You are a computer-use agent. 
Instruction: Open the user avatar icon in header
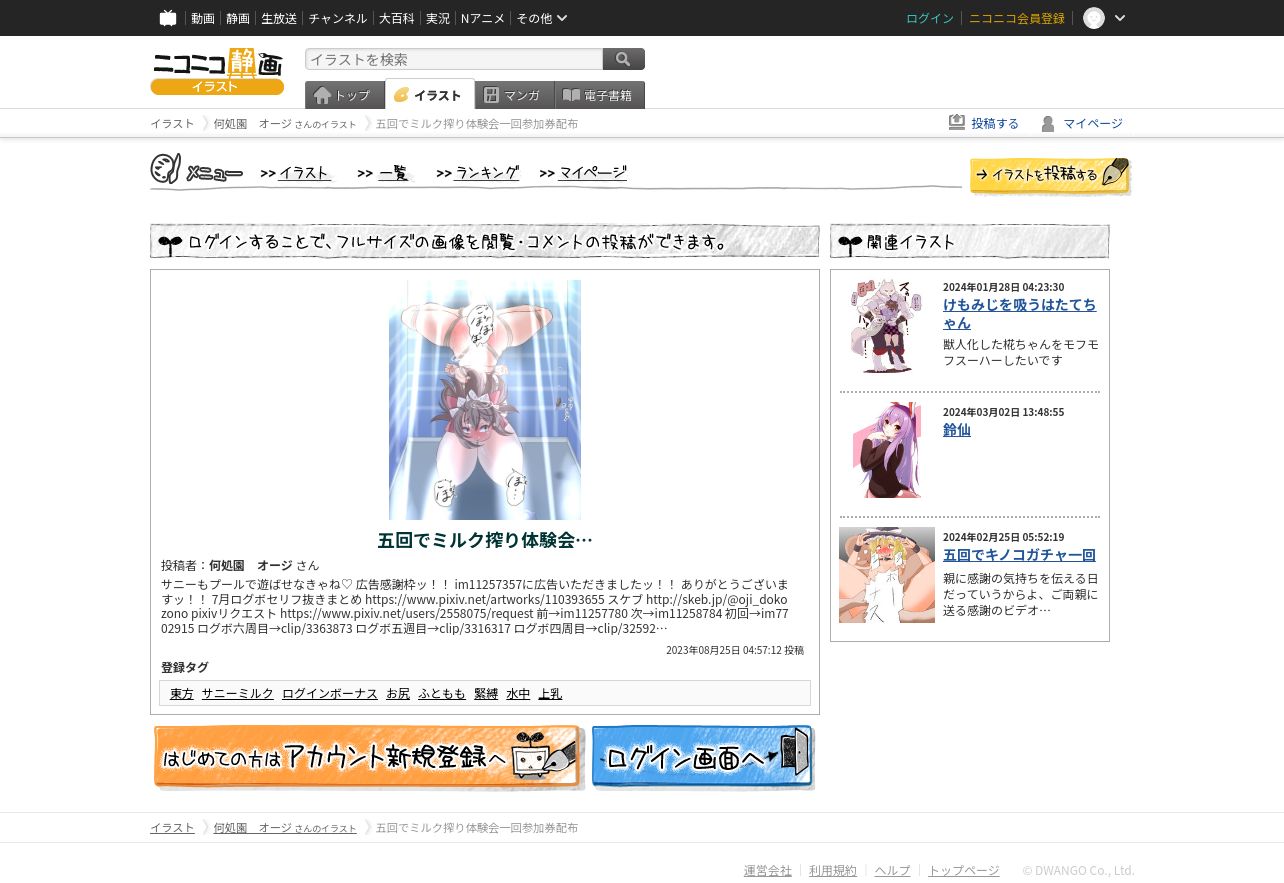(x=1094, y=18)
